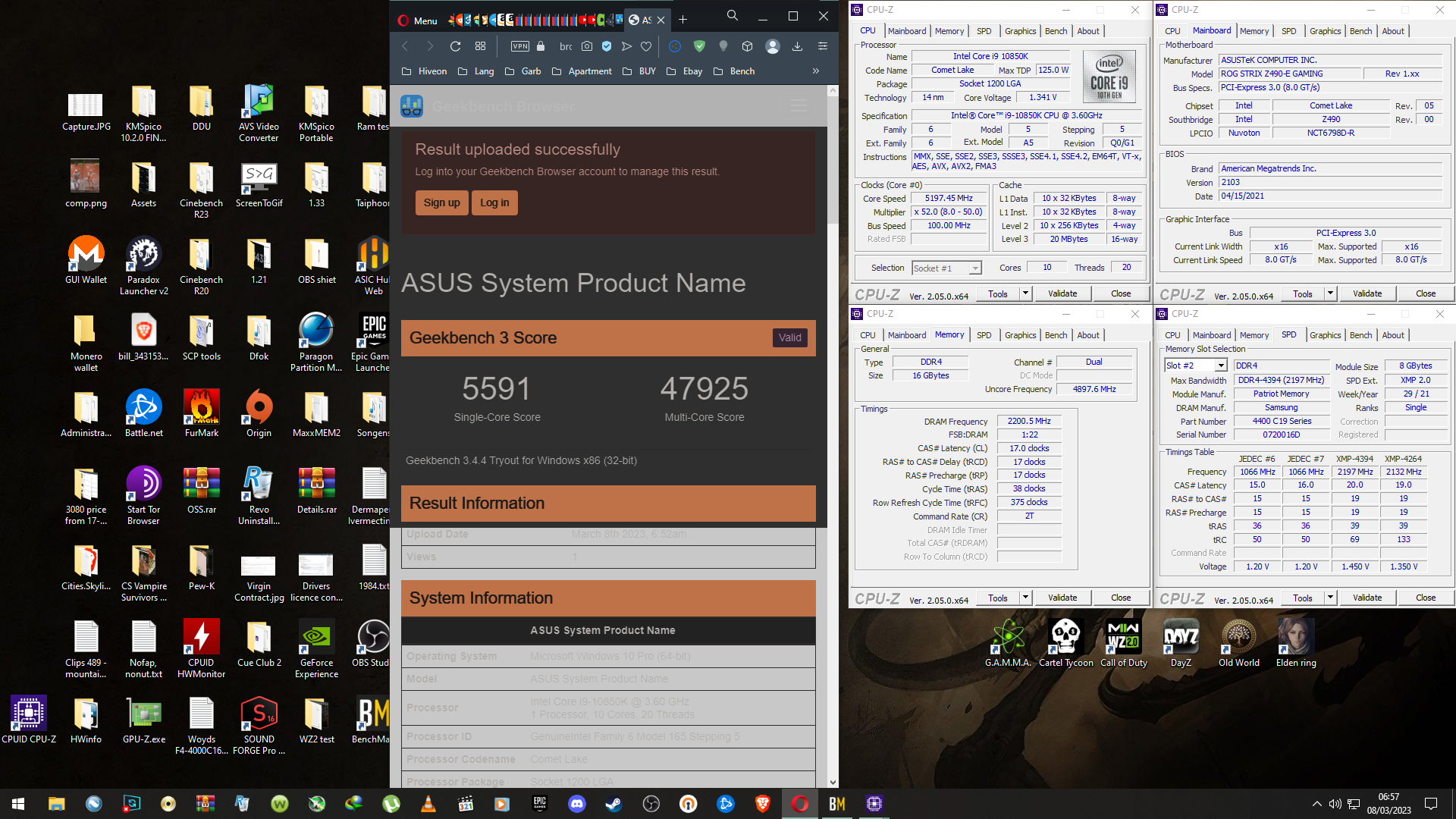
Task: Click the Sign up button
Action: (441, 202)
